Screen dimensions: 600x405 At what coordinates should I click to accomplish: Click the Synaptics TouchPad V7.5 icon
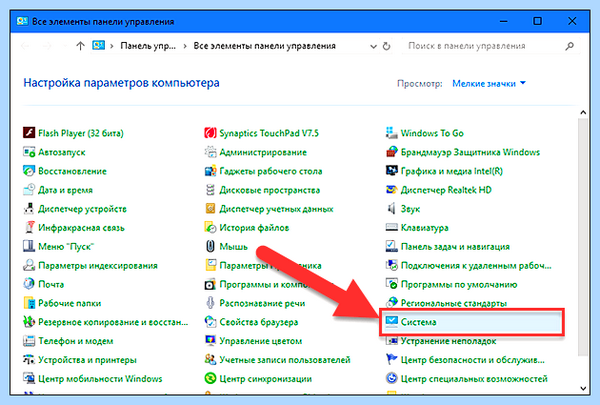click(x=210, y=133)
